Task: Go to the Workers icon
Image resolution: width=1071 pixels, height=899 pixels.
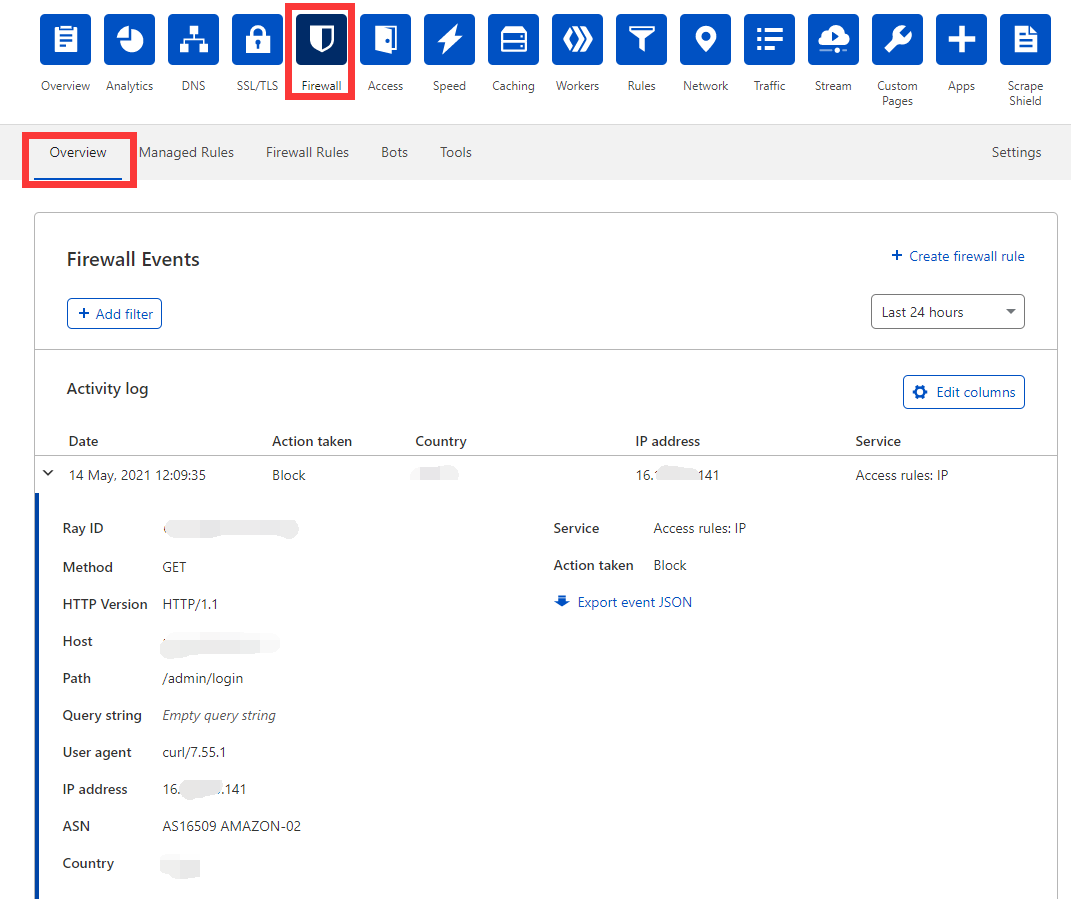Action: 577,40
